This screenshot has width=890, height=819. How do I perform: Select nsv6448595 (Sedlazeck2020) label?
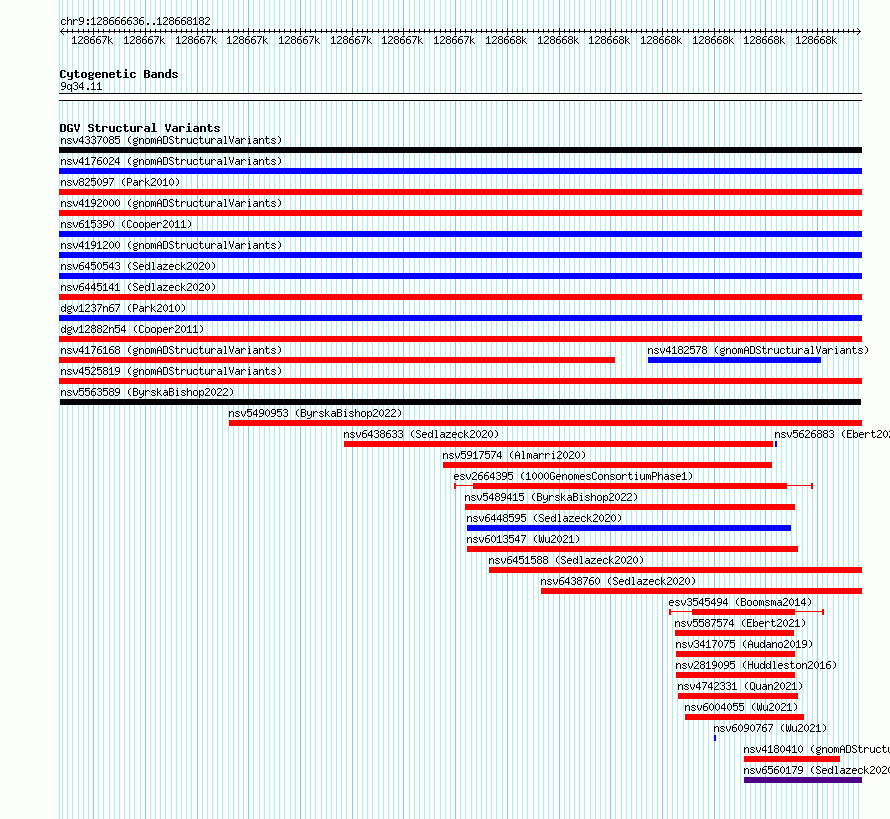point(544,518)
